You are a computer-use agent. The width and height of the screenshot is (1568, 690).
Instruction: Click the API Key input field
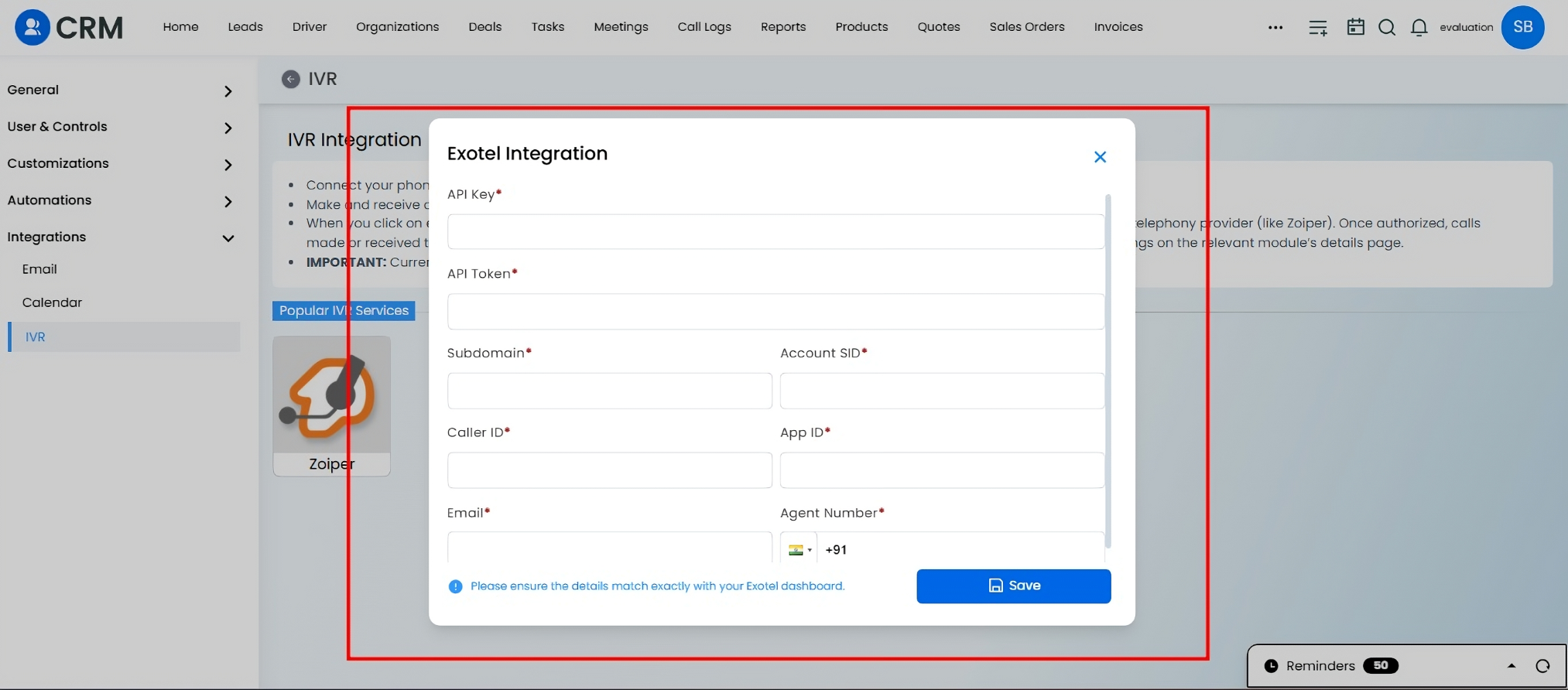(775, 232)
